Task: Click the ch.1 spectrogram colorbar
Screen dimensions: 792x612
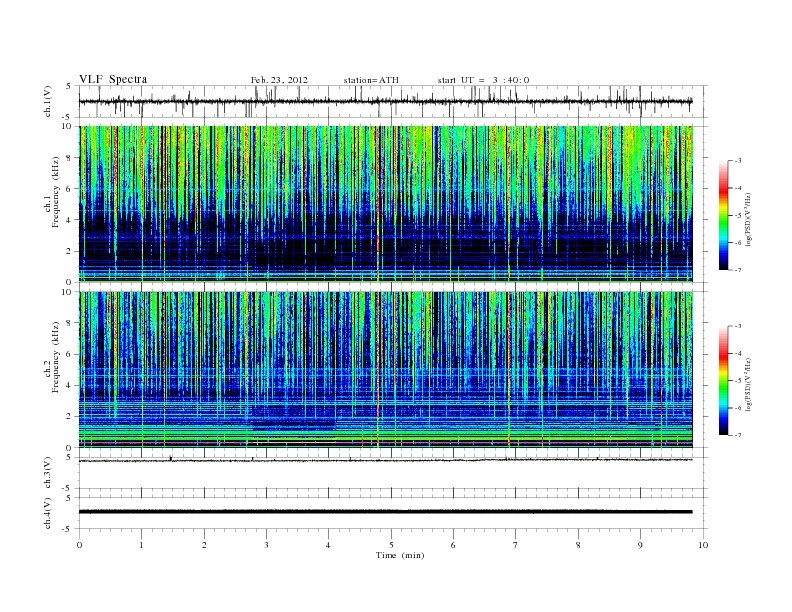Action: coord(724,216)
